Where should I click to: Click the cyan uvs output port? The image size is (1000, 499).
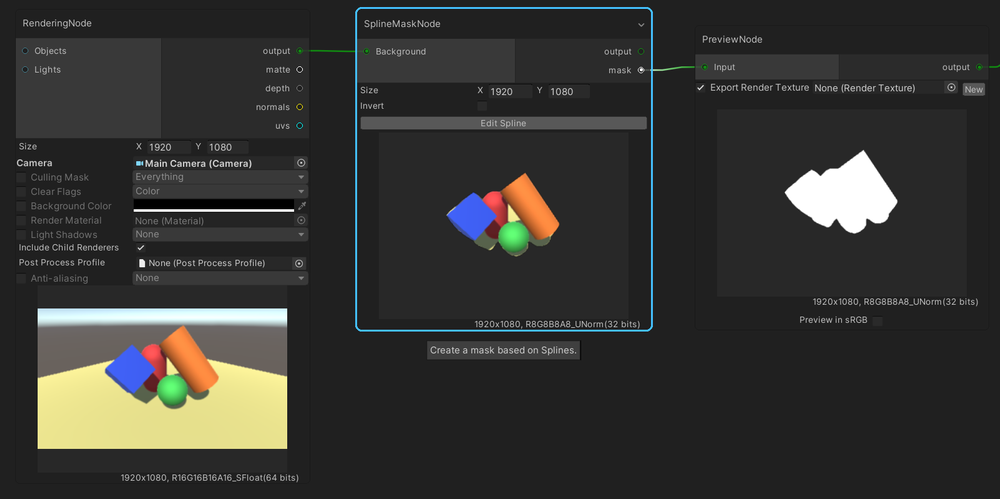click(299, 125)
